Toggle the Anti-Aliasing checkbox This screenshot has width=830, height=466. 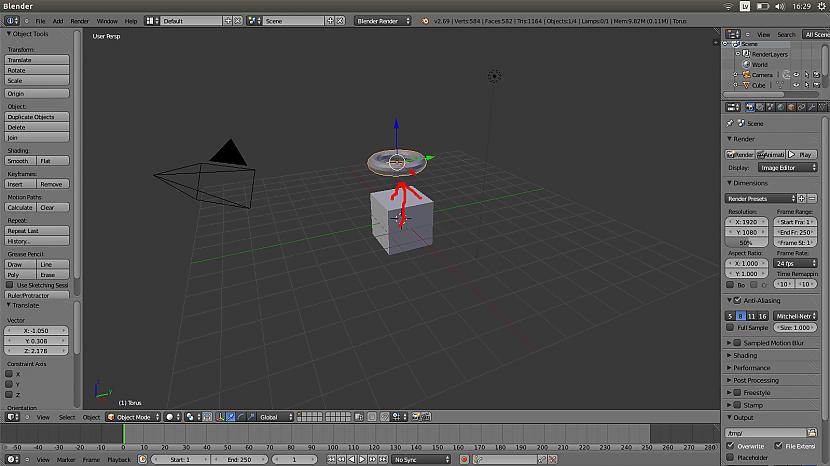pos(737,300)
